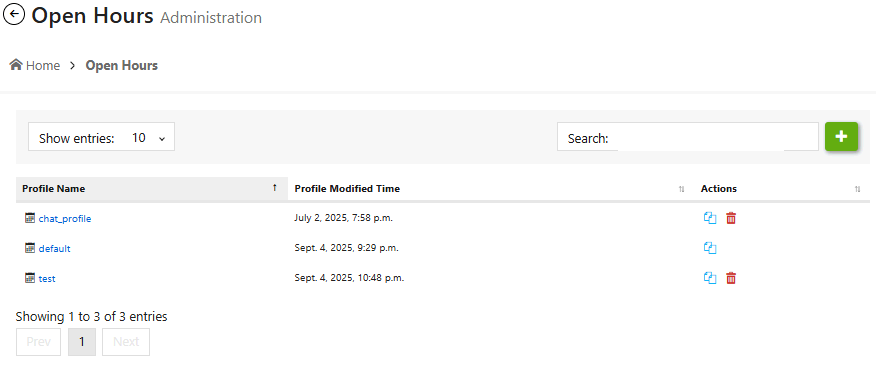The width and height of the screenshot is (876, 368).
Task: Add a new profile with green plus button
Action: (x=841, y=137)
